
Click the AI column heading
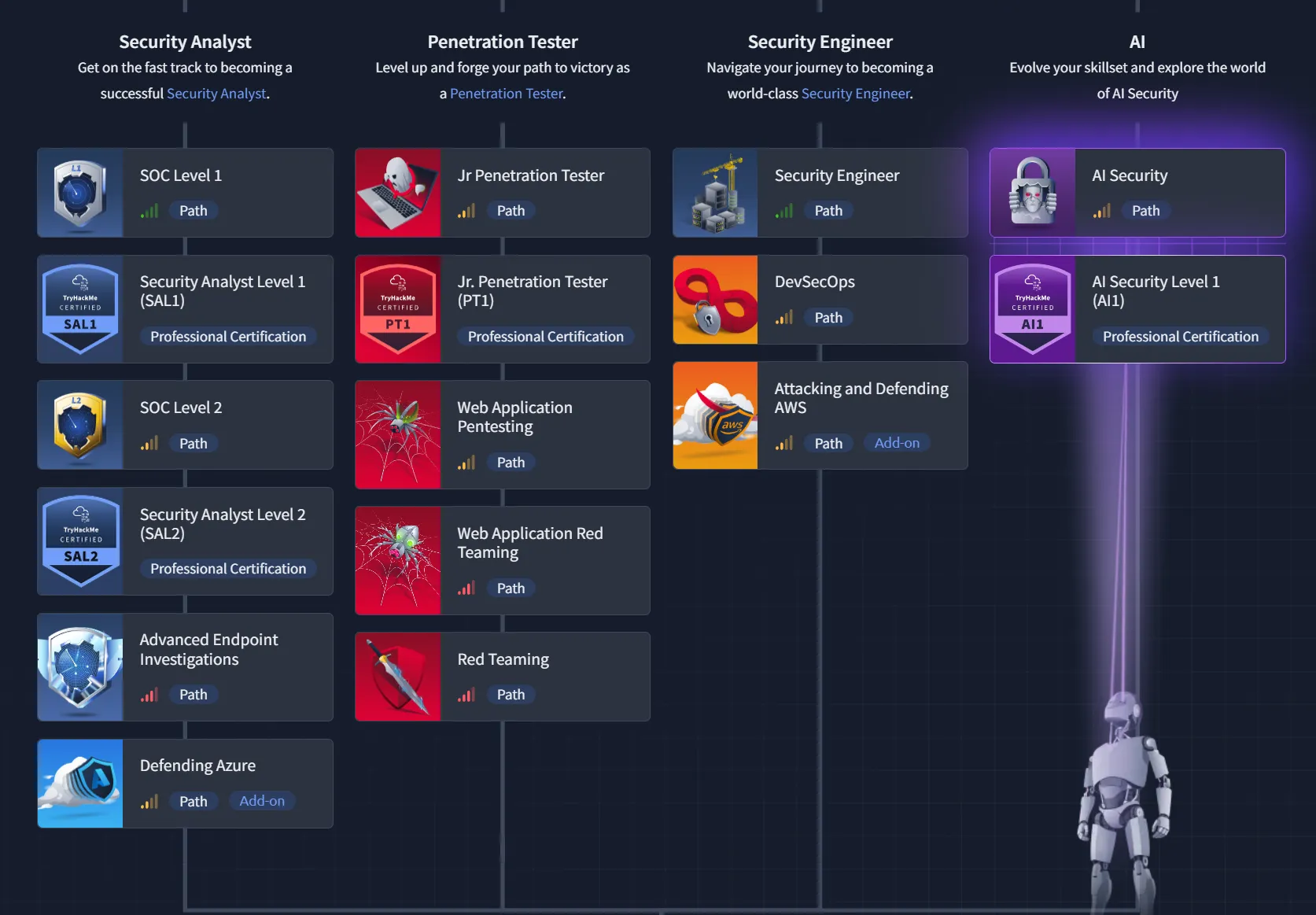coord(1137,42)
